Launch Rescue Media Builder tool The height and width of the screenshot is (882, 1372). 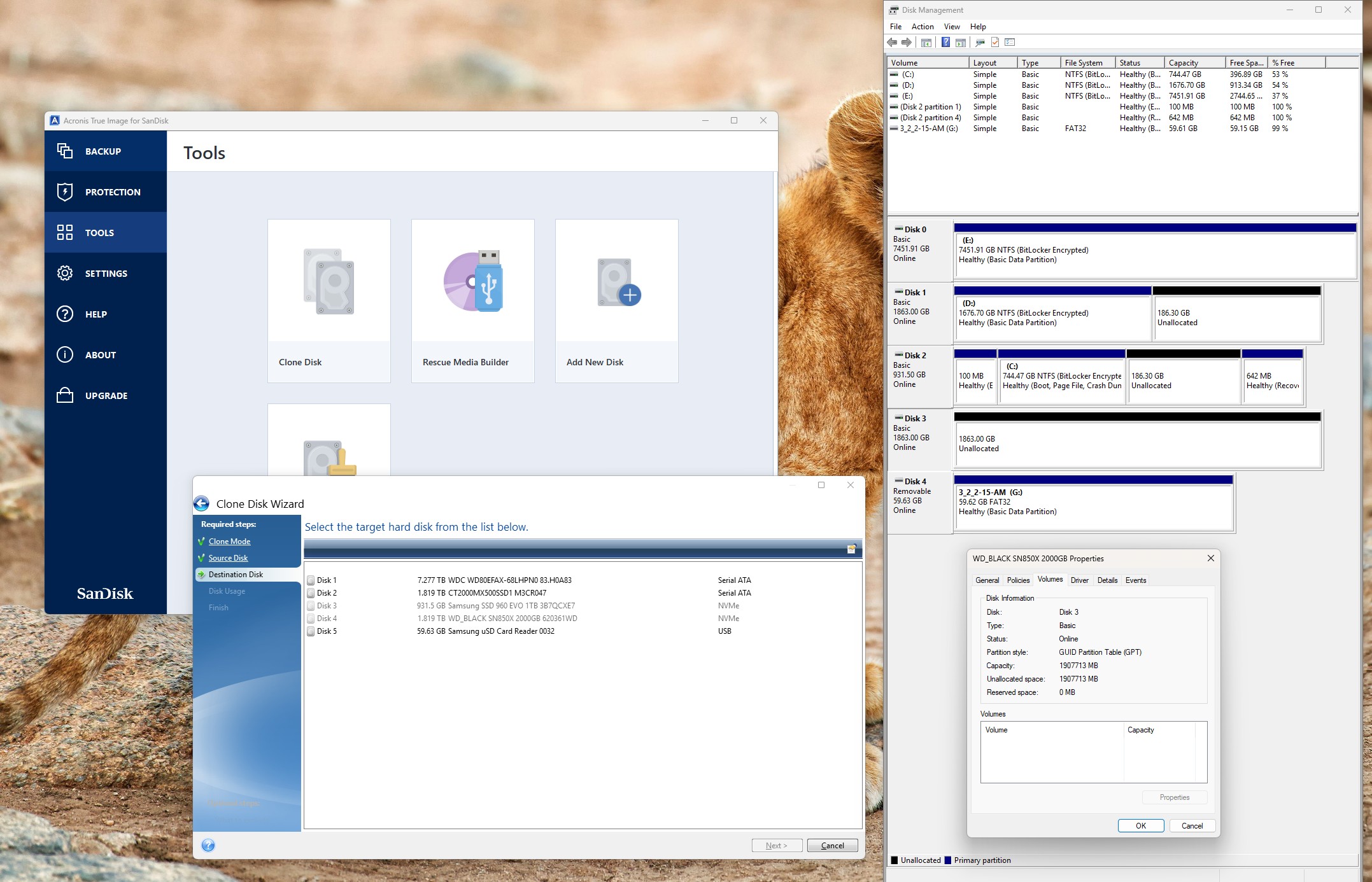tap(472, 300)
